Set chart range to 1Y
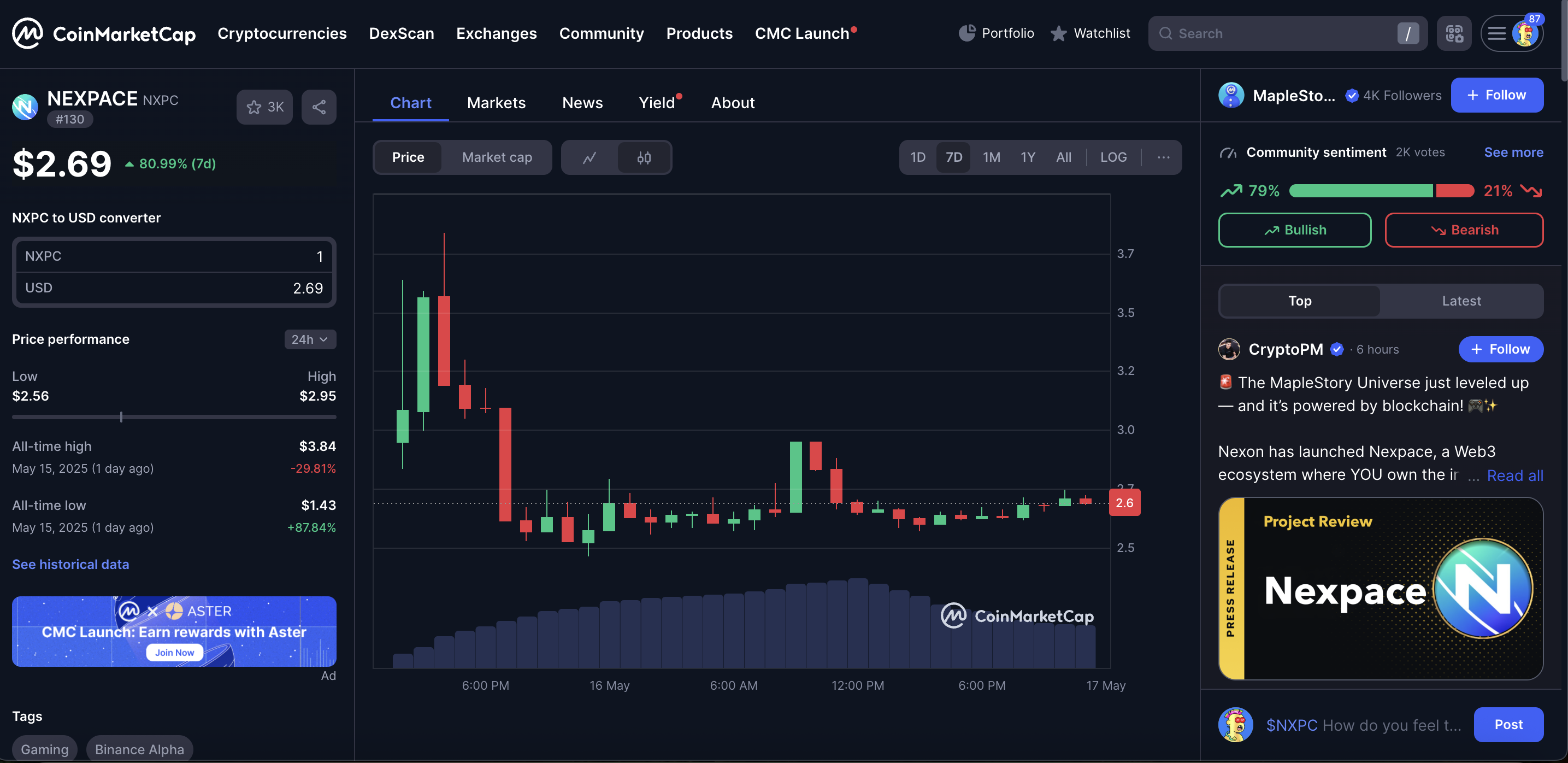 click(1028, 158)
